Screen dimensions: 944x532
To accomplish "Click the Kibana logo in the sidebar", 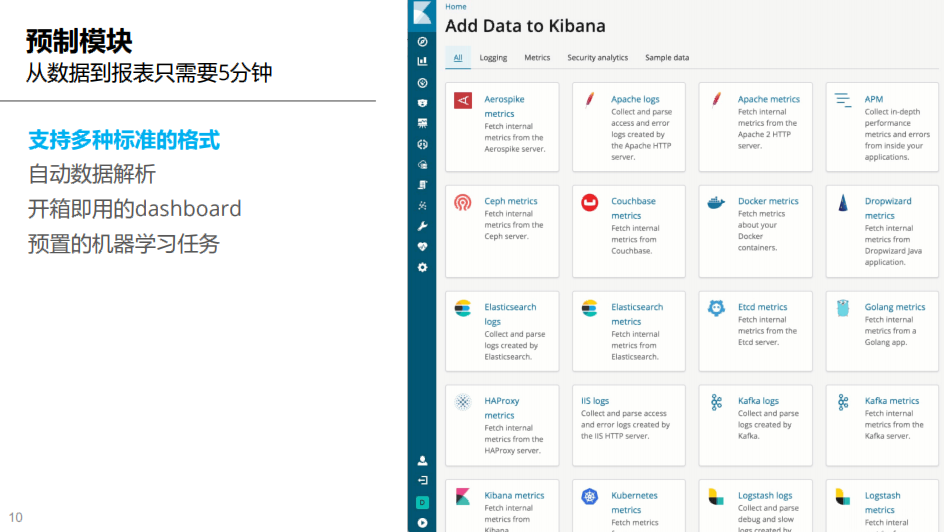I will point(422,13).
